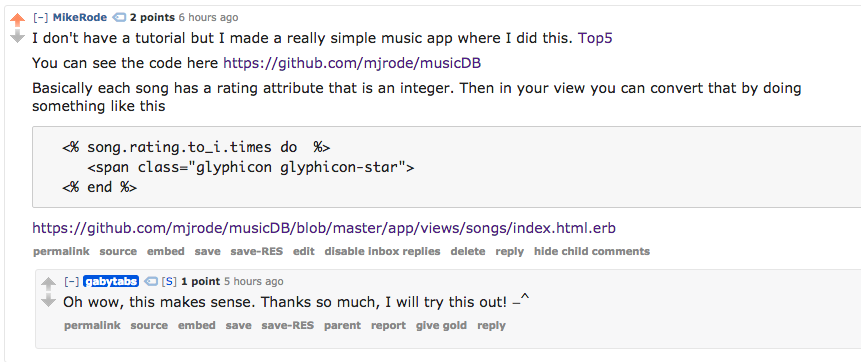The height and width of the screenshot is (362, 861).
Task: Upvote gabytabs' reply
Action: [x=48, y=284]
